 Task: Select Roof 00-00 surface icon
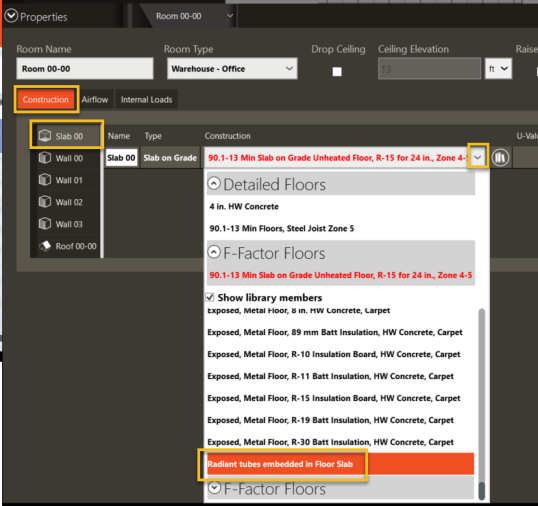tap(45, 246)
